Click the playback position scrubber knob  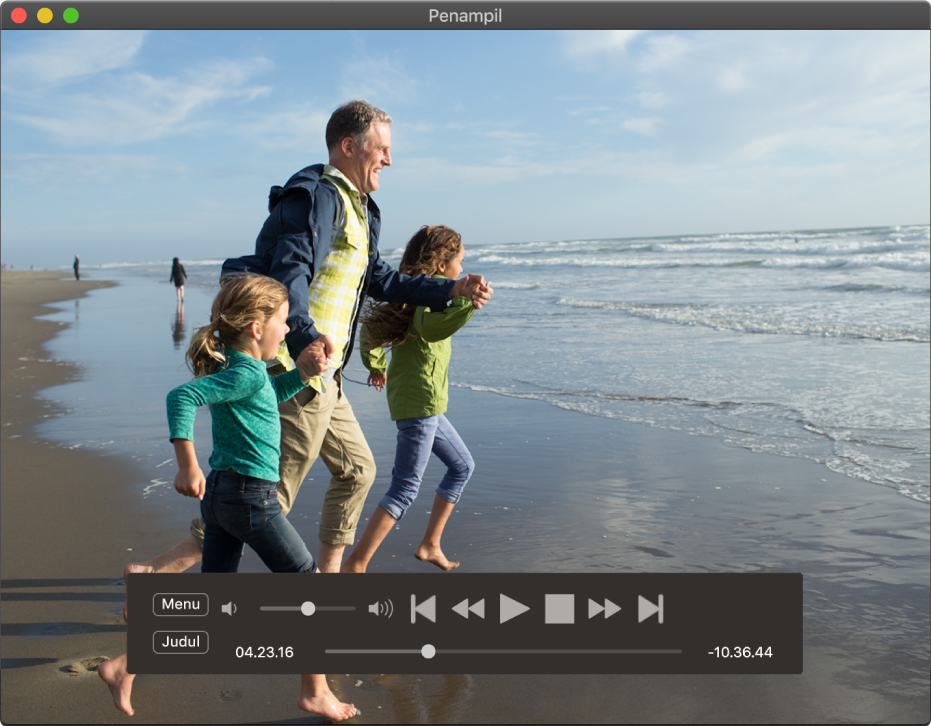[x=428, y=652]
